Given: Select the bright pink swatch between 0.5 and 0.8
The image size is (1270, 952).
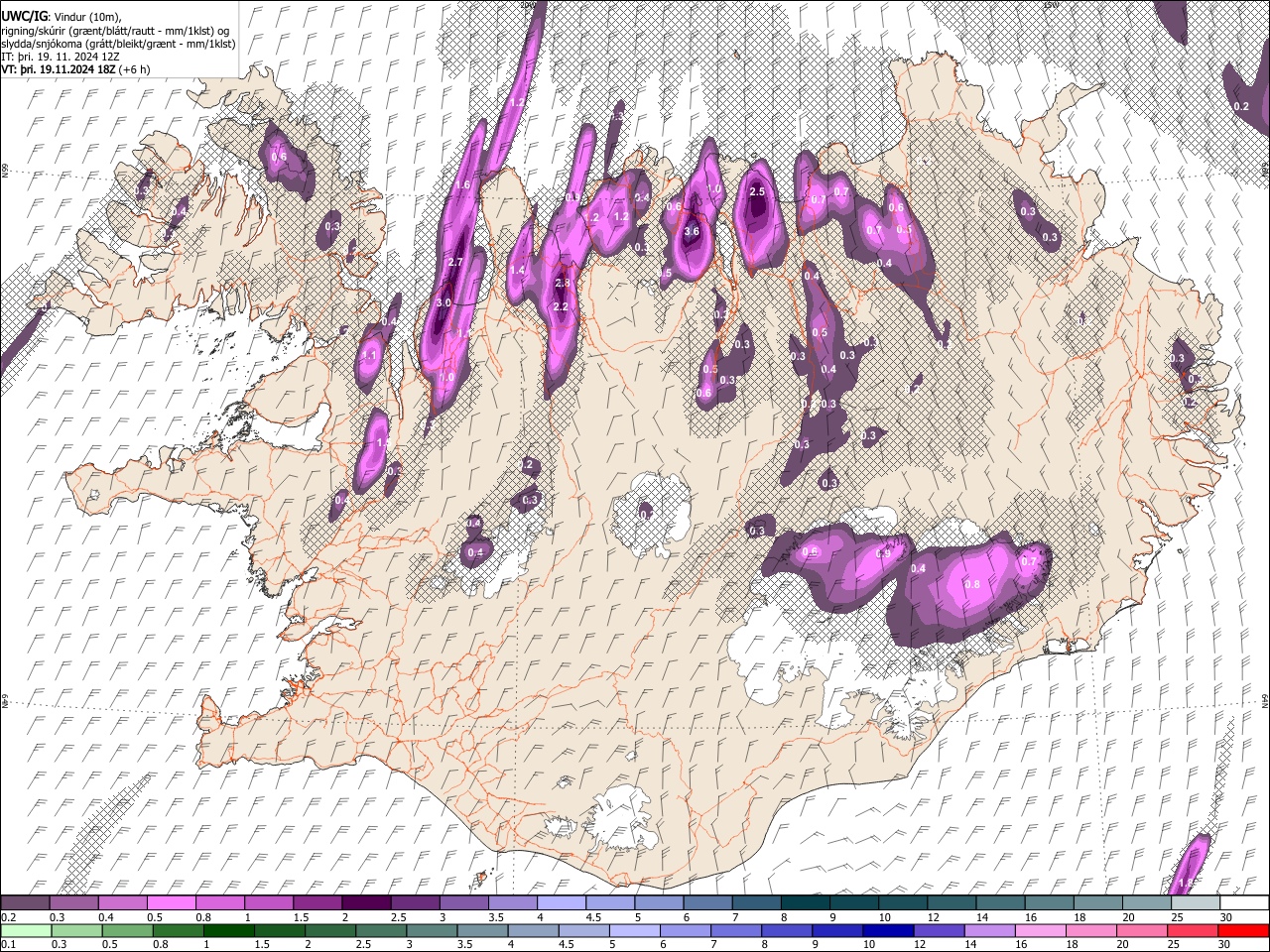Looking at the screenshot, I should 174,902.
